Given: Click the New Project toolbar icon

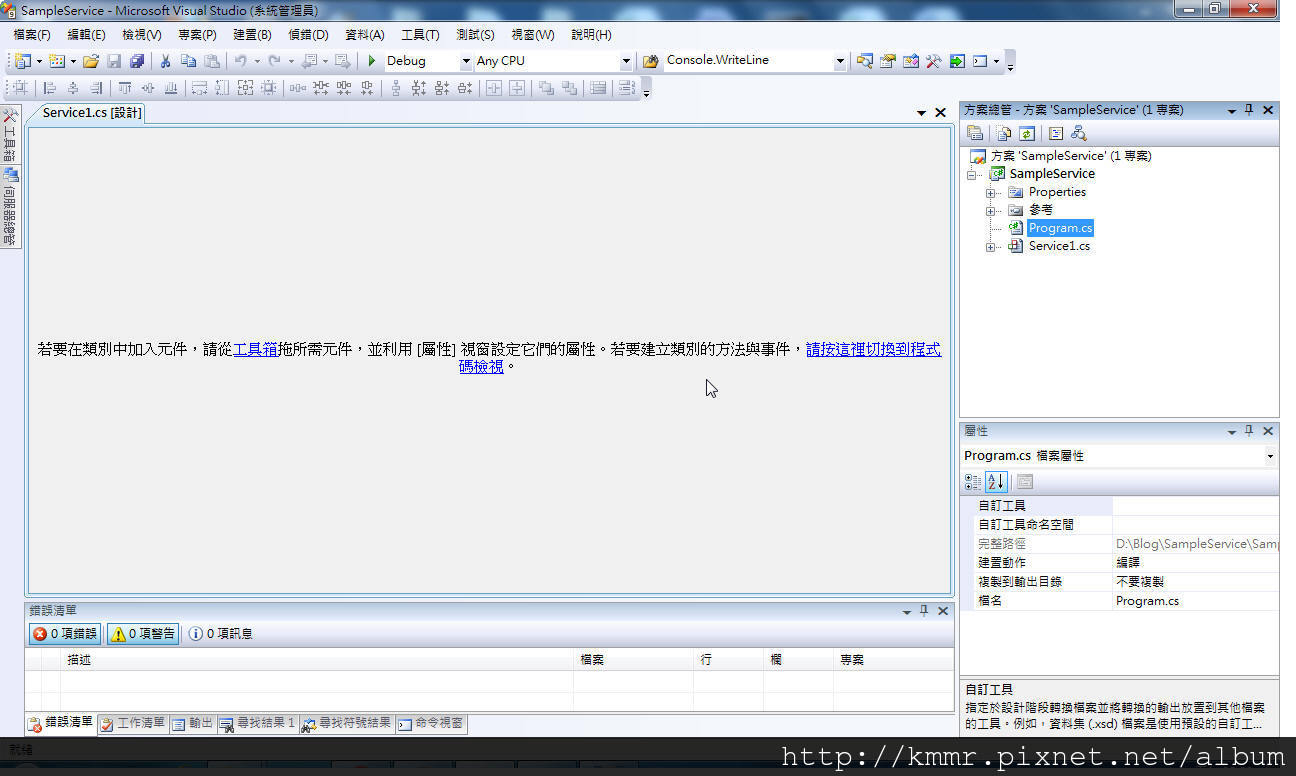Looking at the screenshot, I should click(23, 61).
